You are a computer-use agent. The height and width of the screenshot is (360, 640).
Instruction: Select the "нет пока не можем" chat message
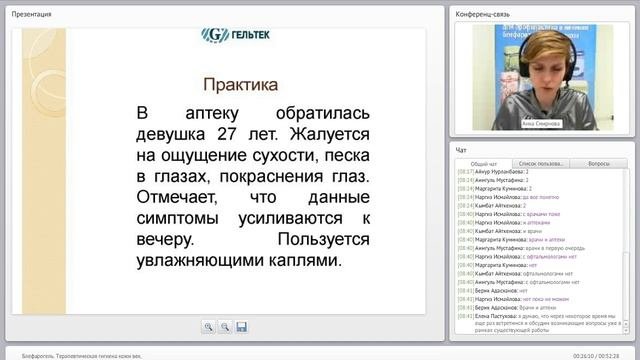click(513, 299)
